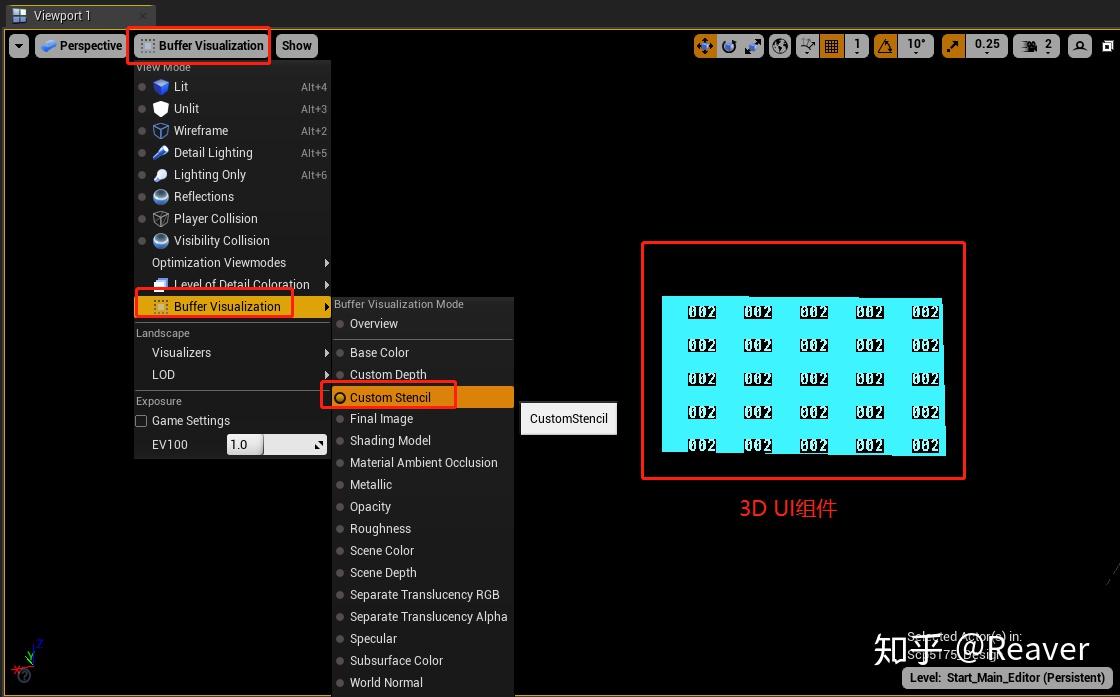Toggle rotation snapping angle icon
The height and width of the screenshot is (697, 1120).
point(886,45)
